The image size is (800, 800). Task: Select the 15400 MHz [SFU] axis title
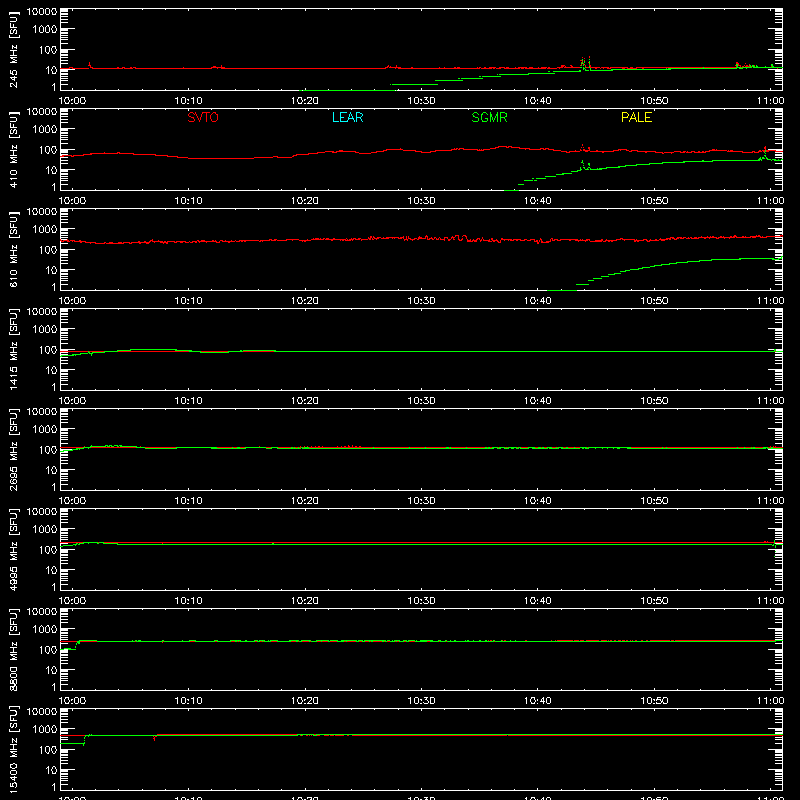14,749
